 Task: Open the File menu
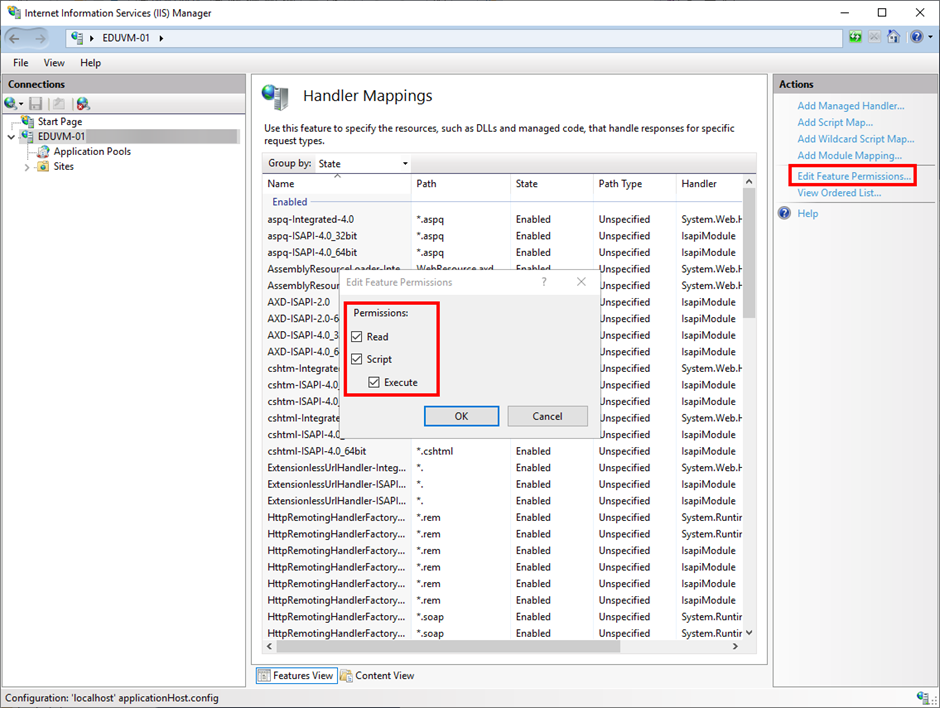(x=20, y=63)
